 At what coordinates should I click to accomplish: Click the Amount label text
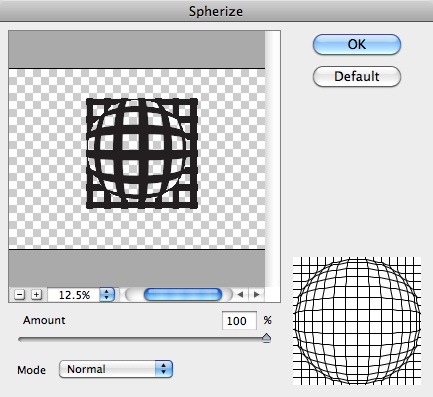coord(44,320)
